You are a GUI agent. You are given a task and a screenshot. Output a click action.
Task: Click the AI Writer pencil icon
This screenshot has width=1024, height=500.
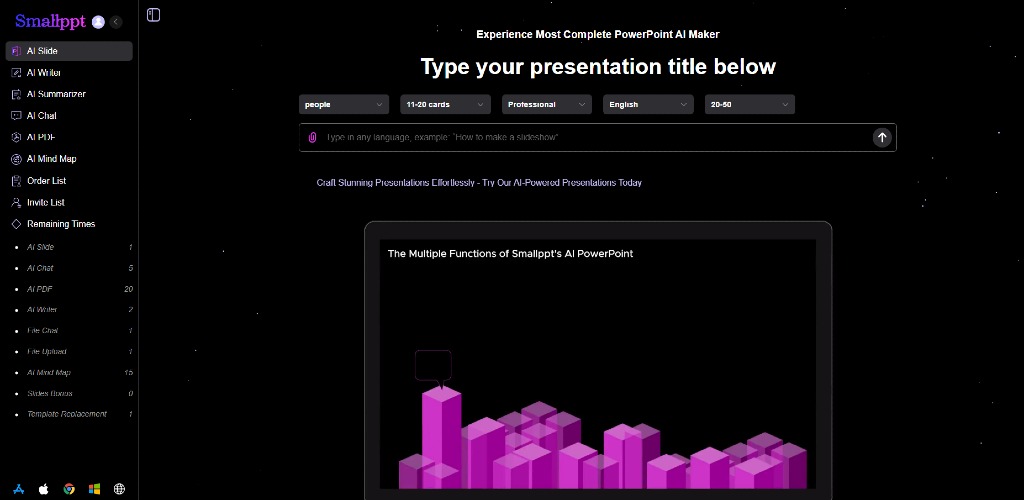[16, 72]
